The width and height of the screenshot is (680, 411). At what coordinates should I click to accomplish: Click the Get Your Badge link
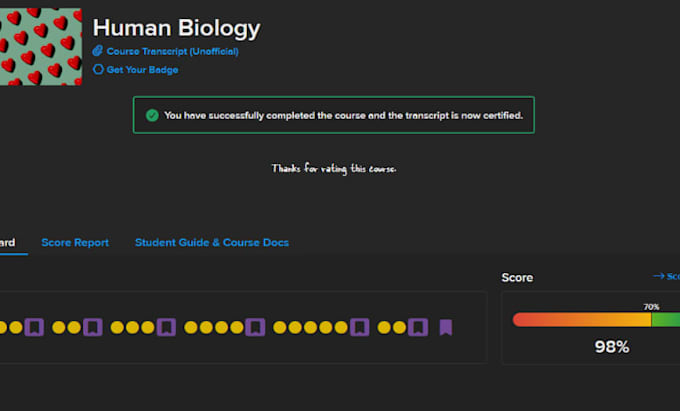coord(142,69)
